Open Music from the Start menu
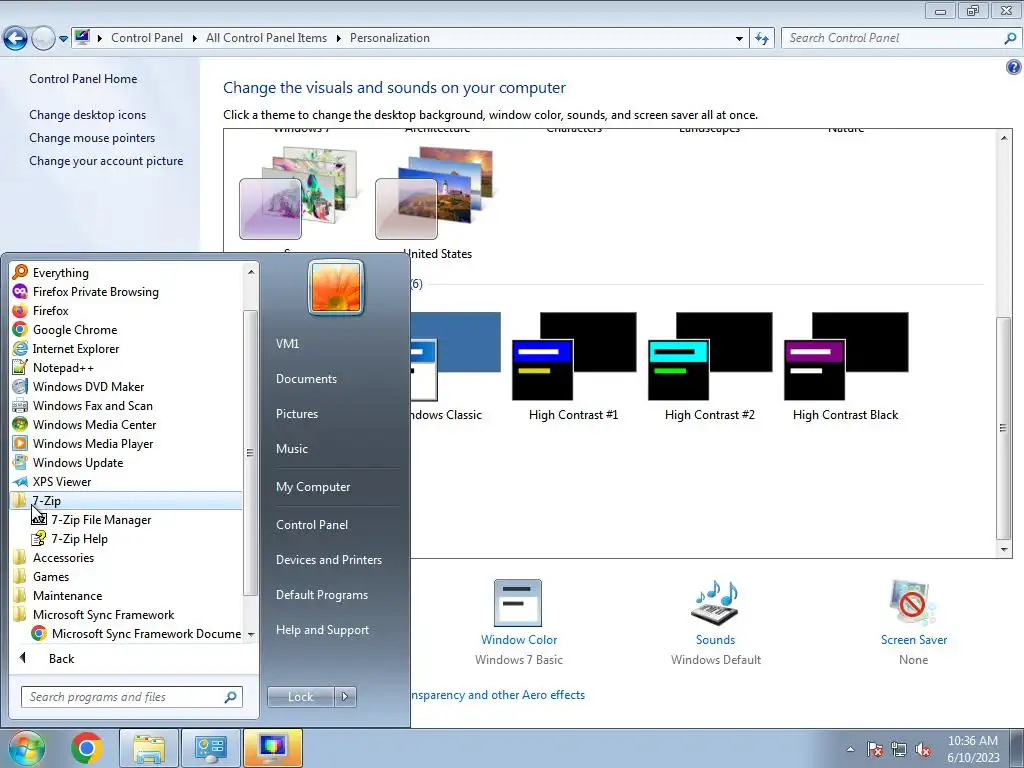The height and width of the screenshot is (768, 1024). point(291,449)
